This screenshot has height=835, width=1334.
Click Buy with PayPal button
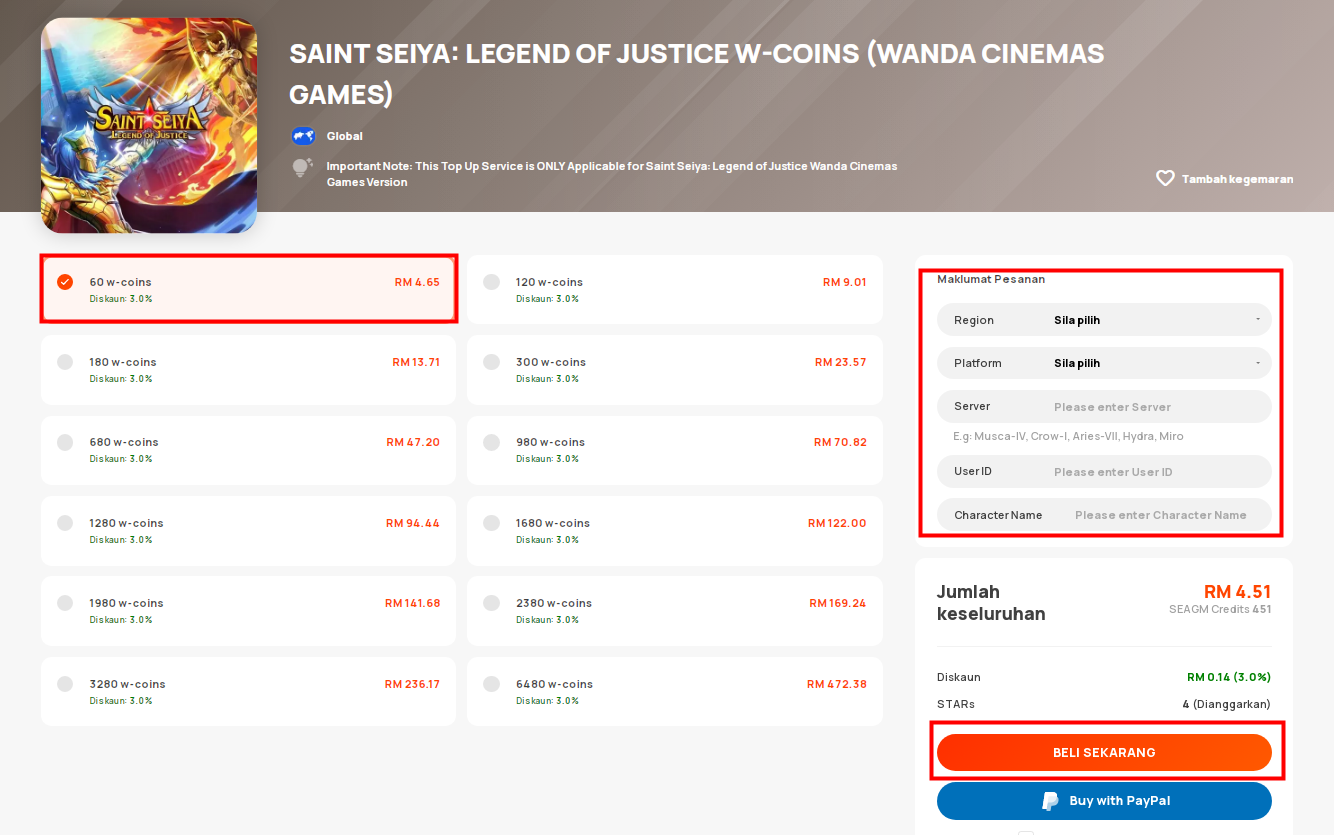1104,801
